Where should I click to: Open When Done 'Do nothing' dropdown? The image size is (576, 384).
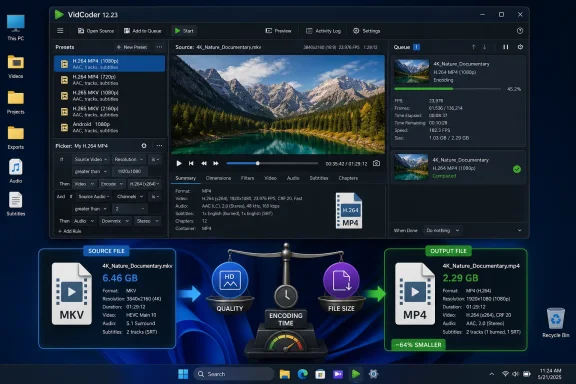pyautogui.click(x=443, y=230)
